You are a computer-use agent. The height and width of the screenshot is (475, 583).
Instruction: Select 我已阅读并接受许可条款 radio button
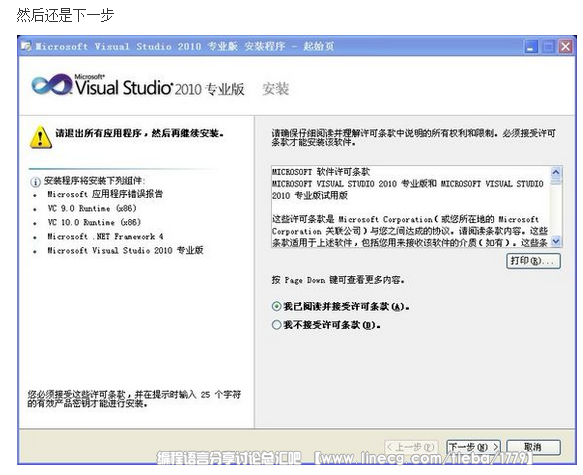pos(277,306)
